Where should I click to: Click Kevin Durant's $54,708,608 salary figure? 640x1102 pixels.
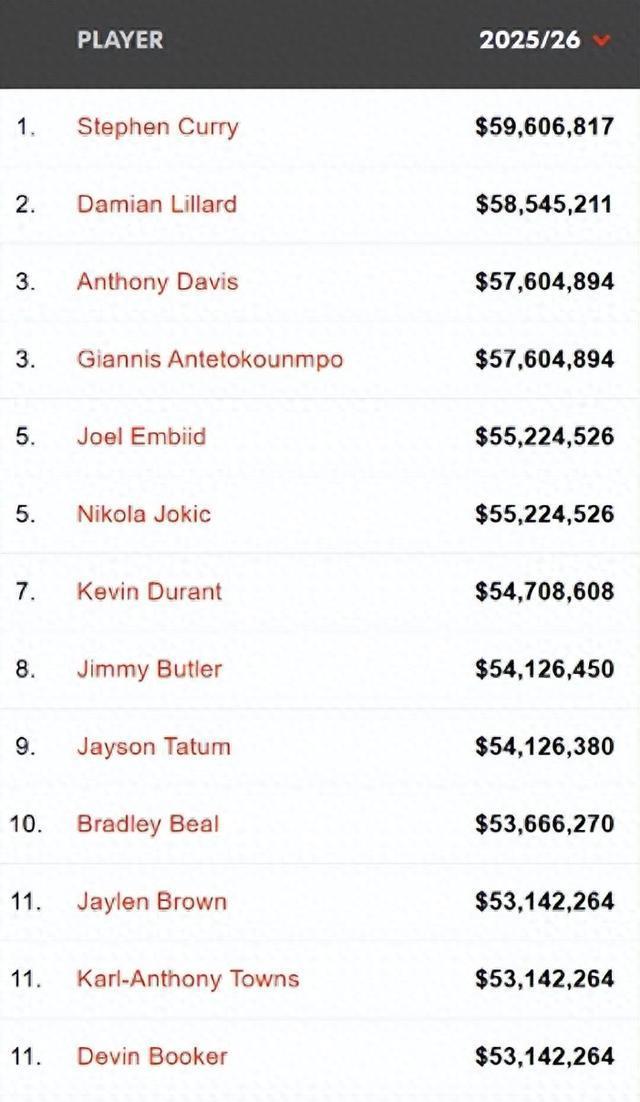coord(544,592)
